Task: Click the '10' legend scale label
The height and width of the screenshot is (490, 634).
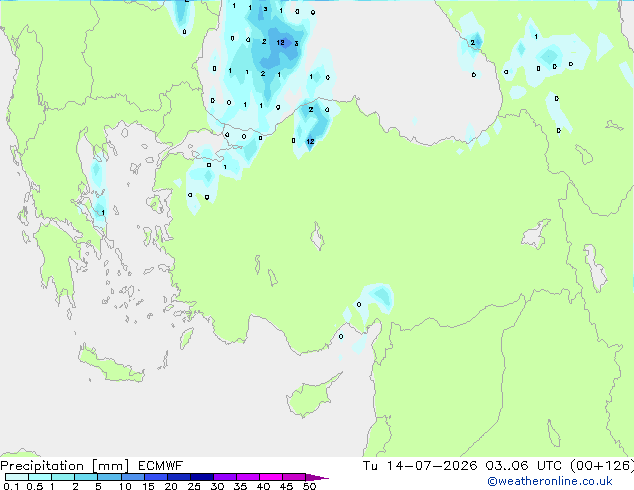Action: coord(125,486)
